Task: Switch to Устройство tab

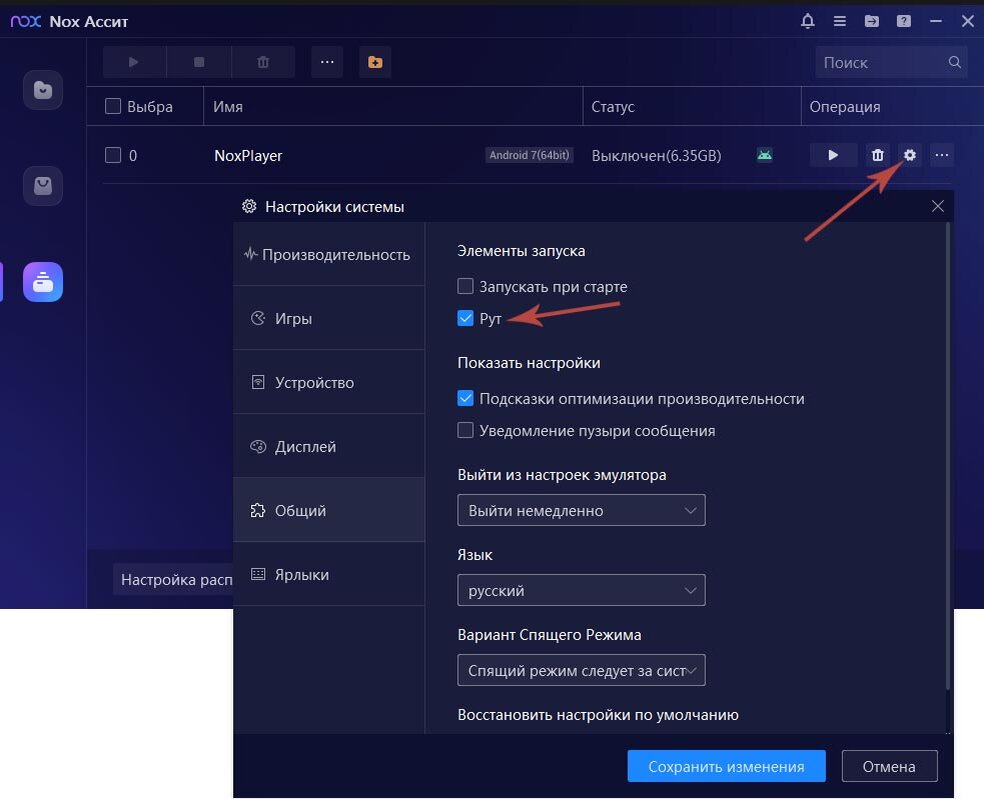Action: click(x=329, y=382)
